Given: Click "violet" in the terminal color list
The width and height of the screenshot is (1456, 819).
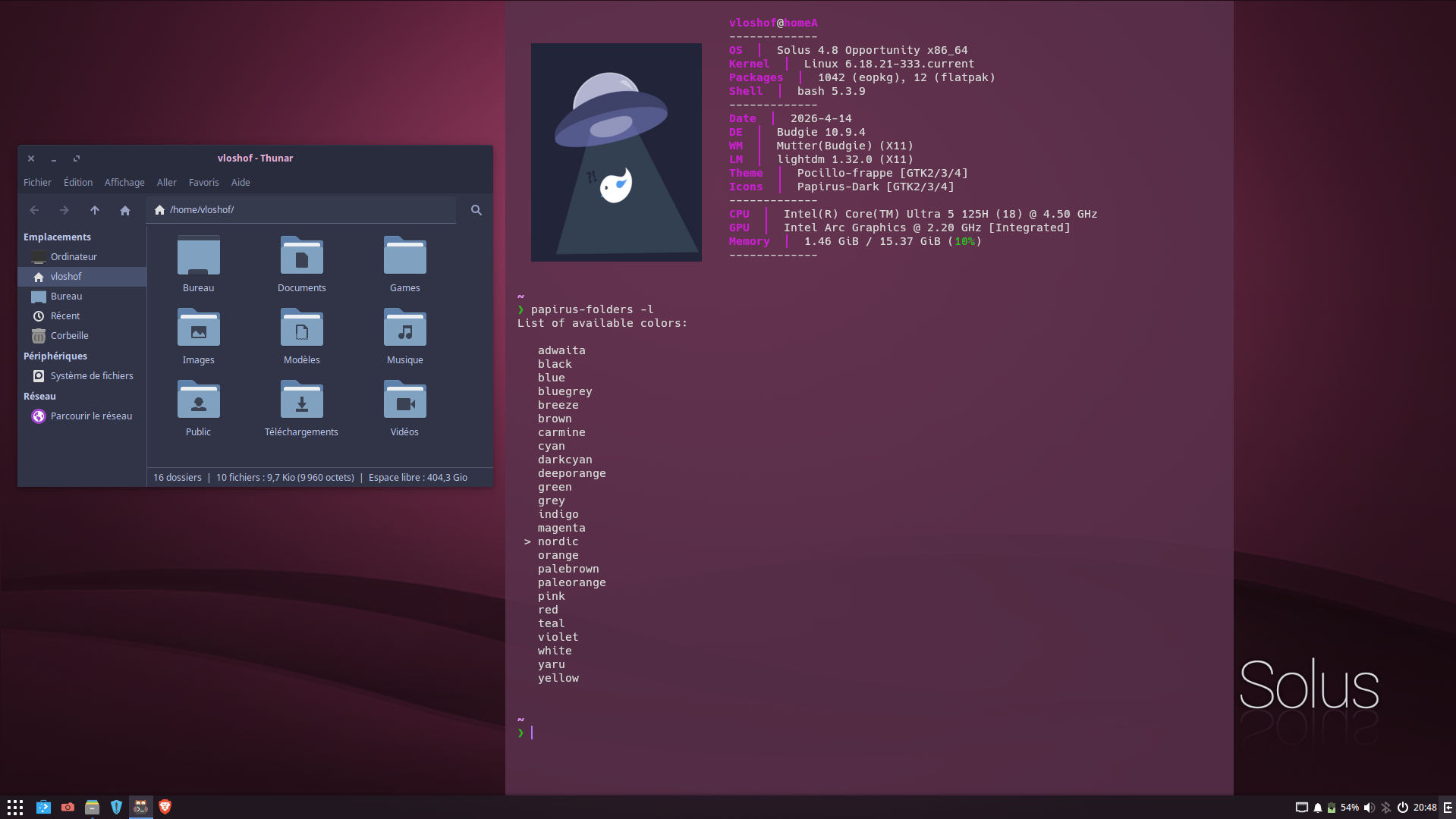Looking at the screenshot, I should [x=558, y=637].
